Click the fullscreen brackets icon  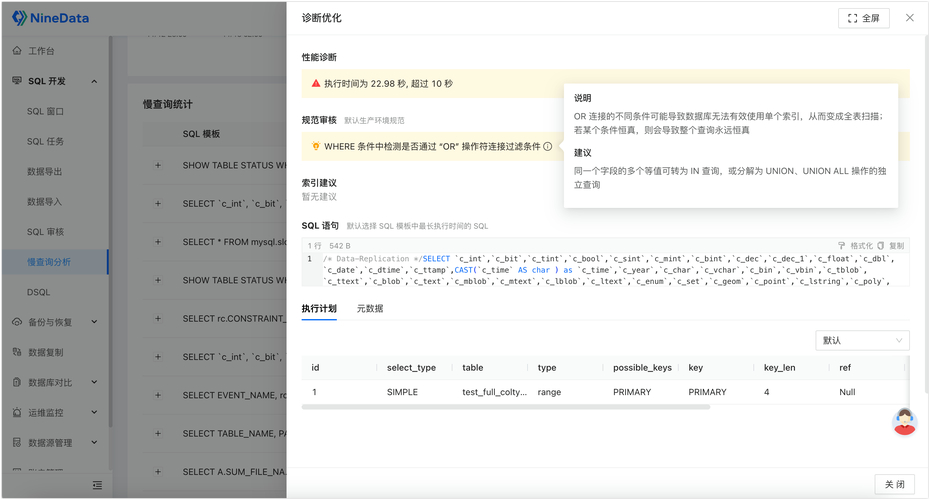[852, 18]
